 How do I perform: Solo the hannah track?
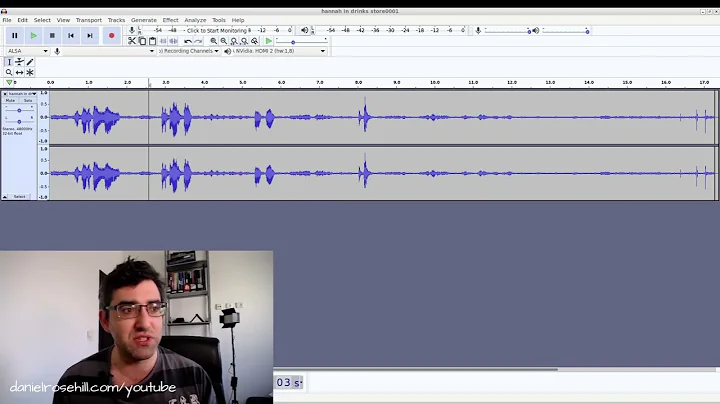coord(28,100)
